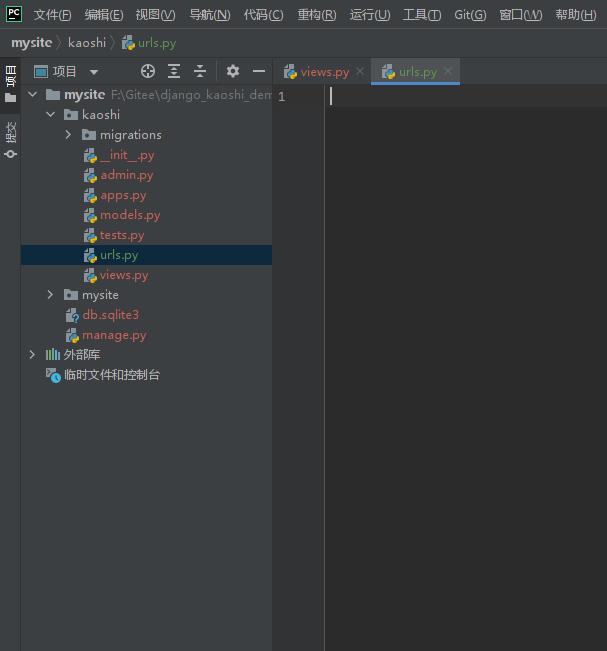Toggle the 项目 side tool window tab
This screenshot has height=651, width=607.
[x=10, y=84]
